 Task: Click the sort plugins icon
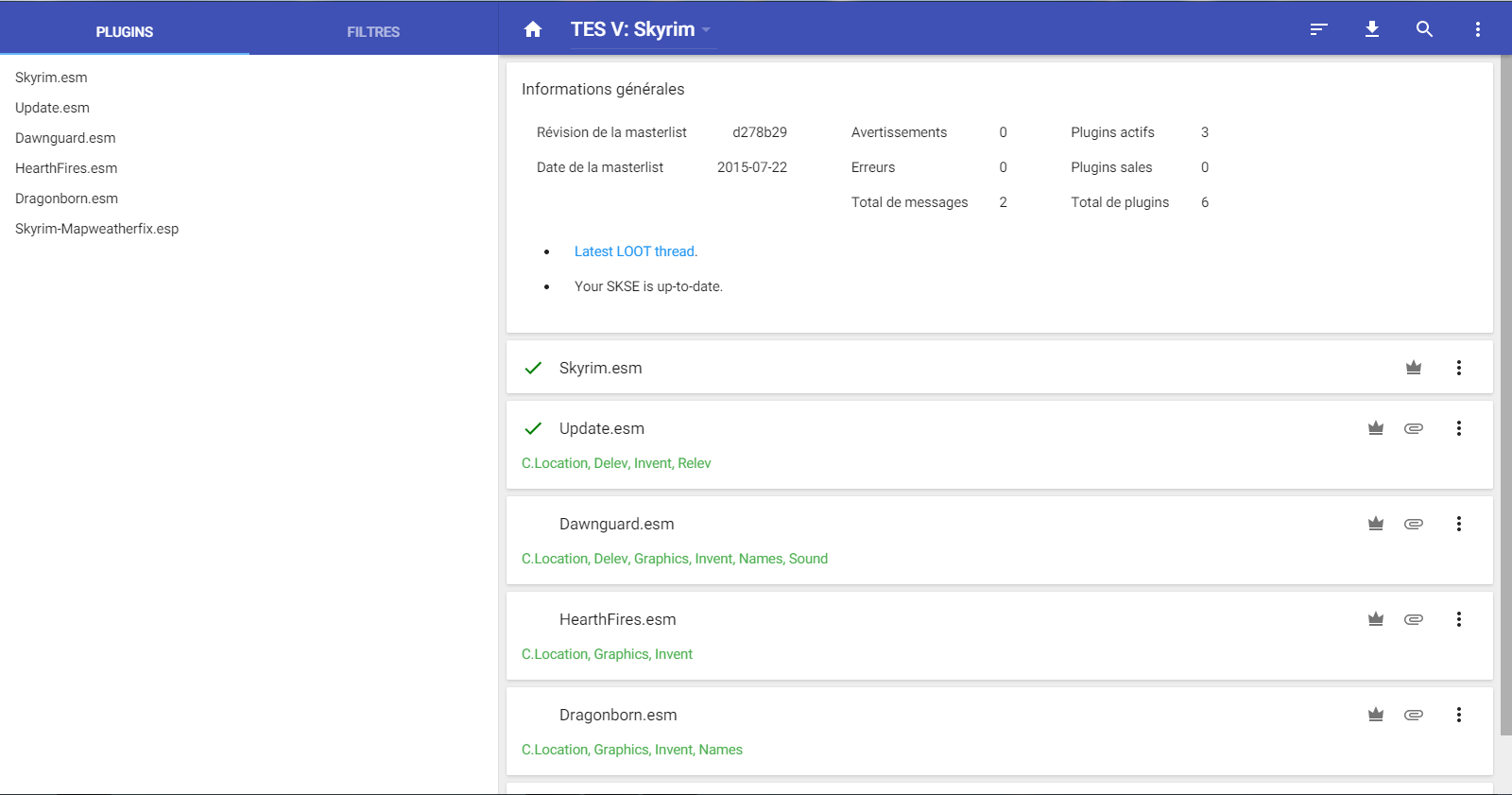[x=1318, y=29]
